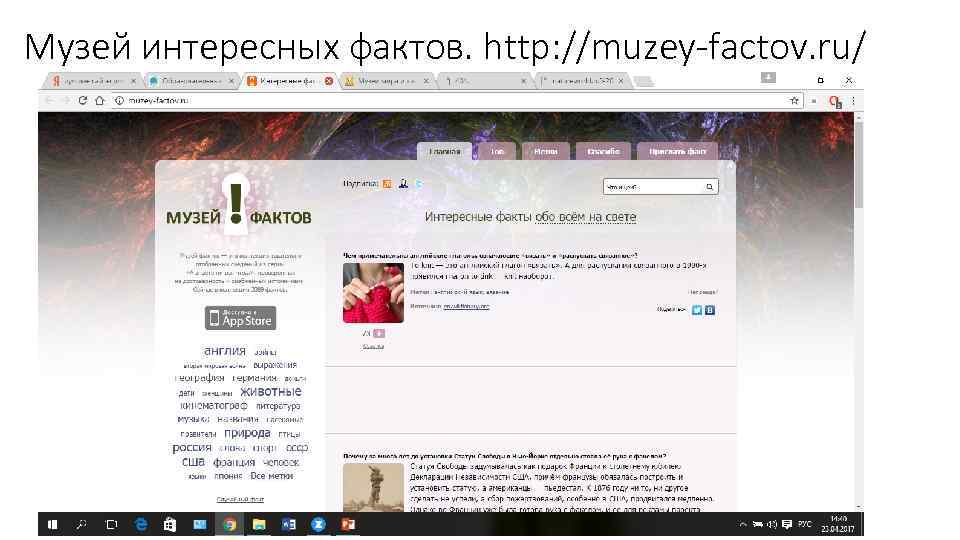Screen dimensions: 960x540
Task: Open the Action Center notification icon
Action: pos(787,525)
